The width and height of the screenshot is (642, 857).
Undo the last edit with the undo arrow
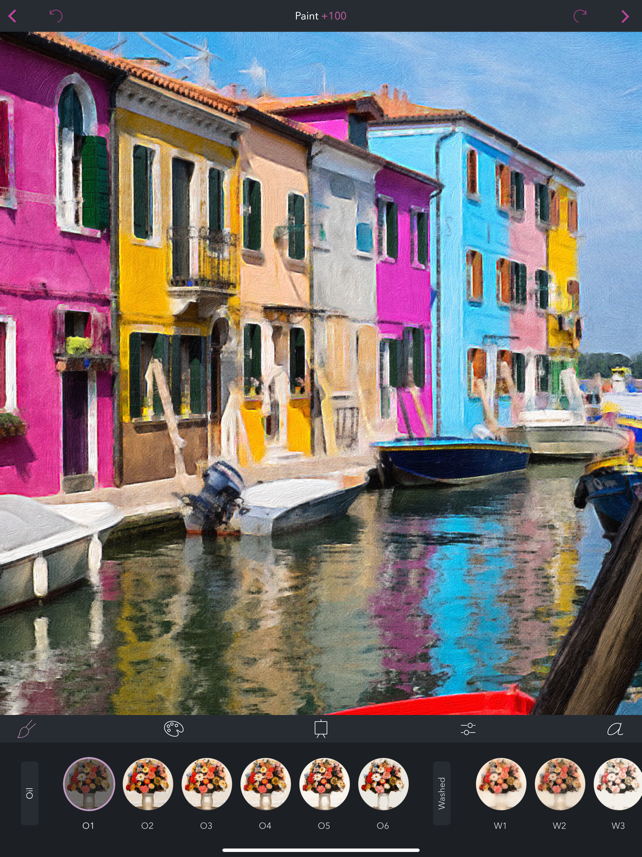coord(56,15)
